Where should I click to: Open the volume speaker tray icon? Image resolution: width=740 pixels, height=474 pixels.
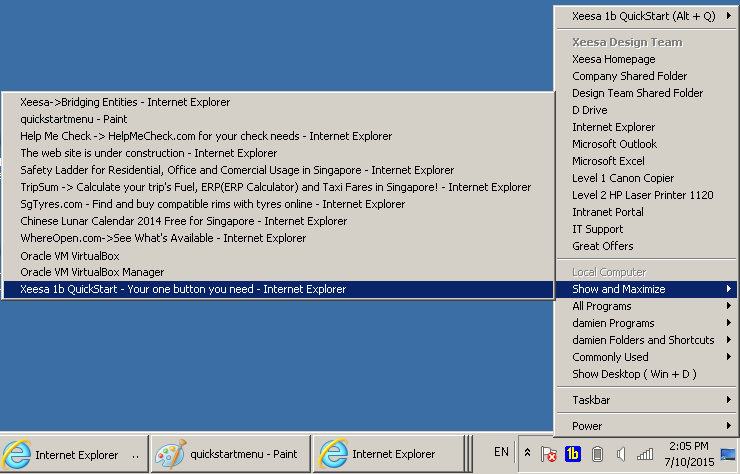point(621,454)
